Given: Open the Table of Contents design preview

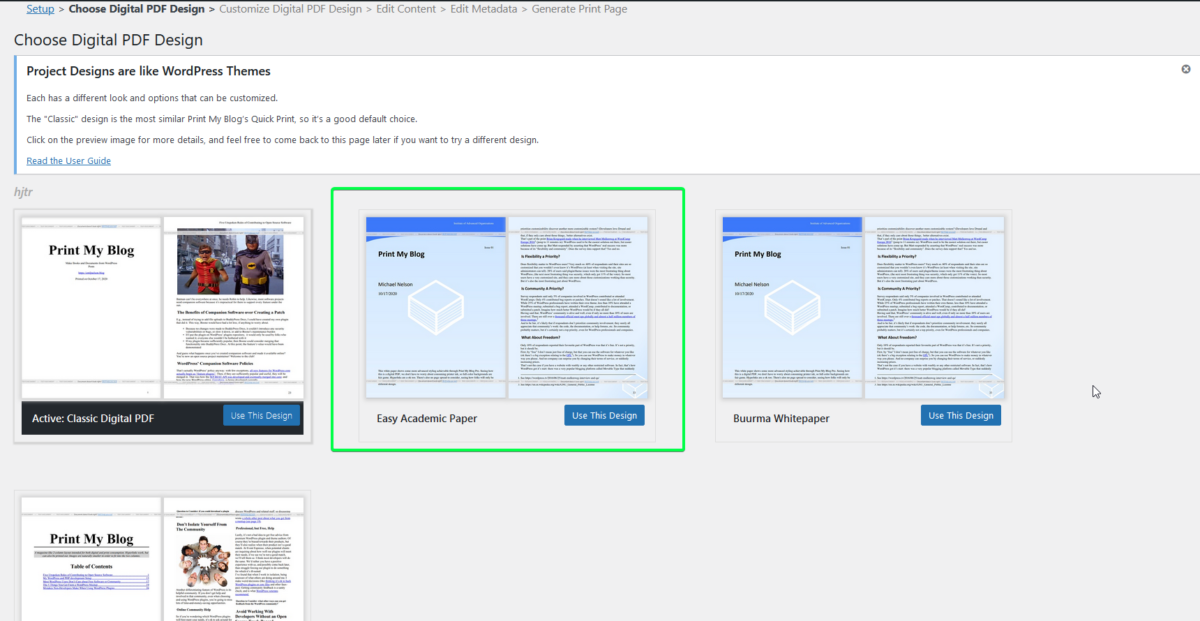Looking at the screenshot, I should (162, 558).
